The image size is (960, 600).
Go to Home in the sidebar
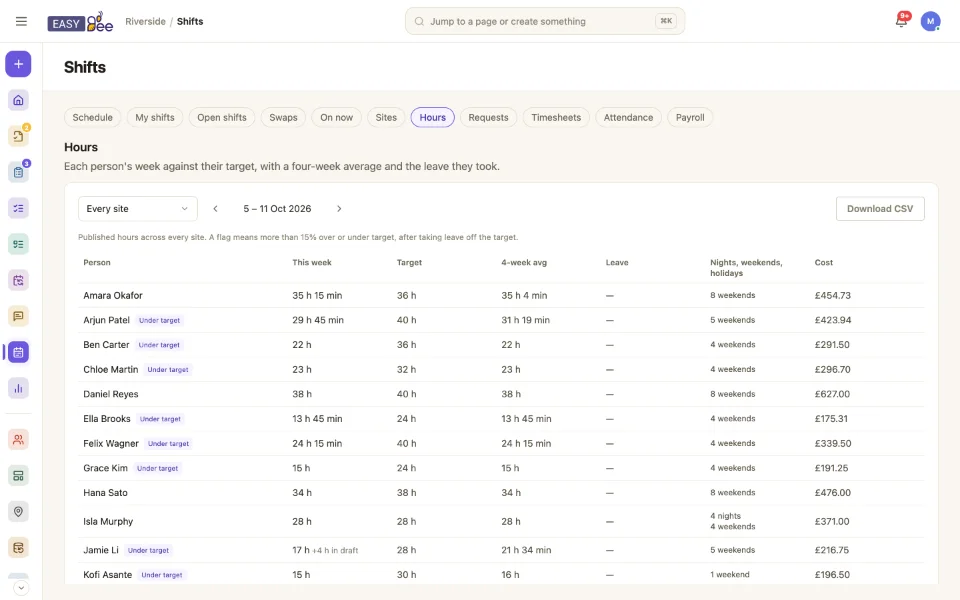(x=18, y=100)
